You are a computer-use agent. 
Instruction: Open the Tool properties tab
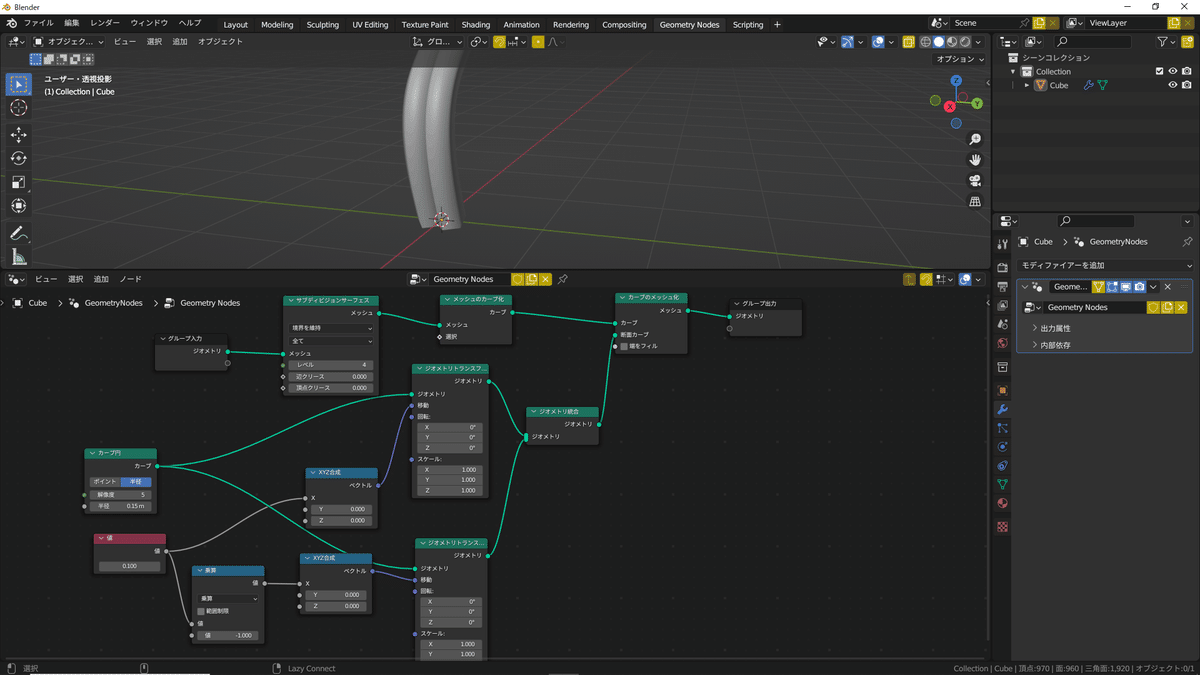tap(1003, 243)
